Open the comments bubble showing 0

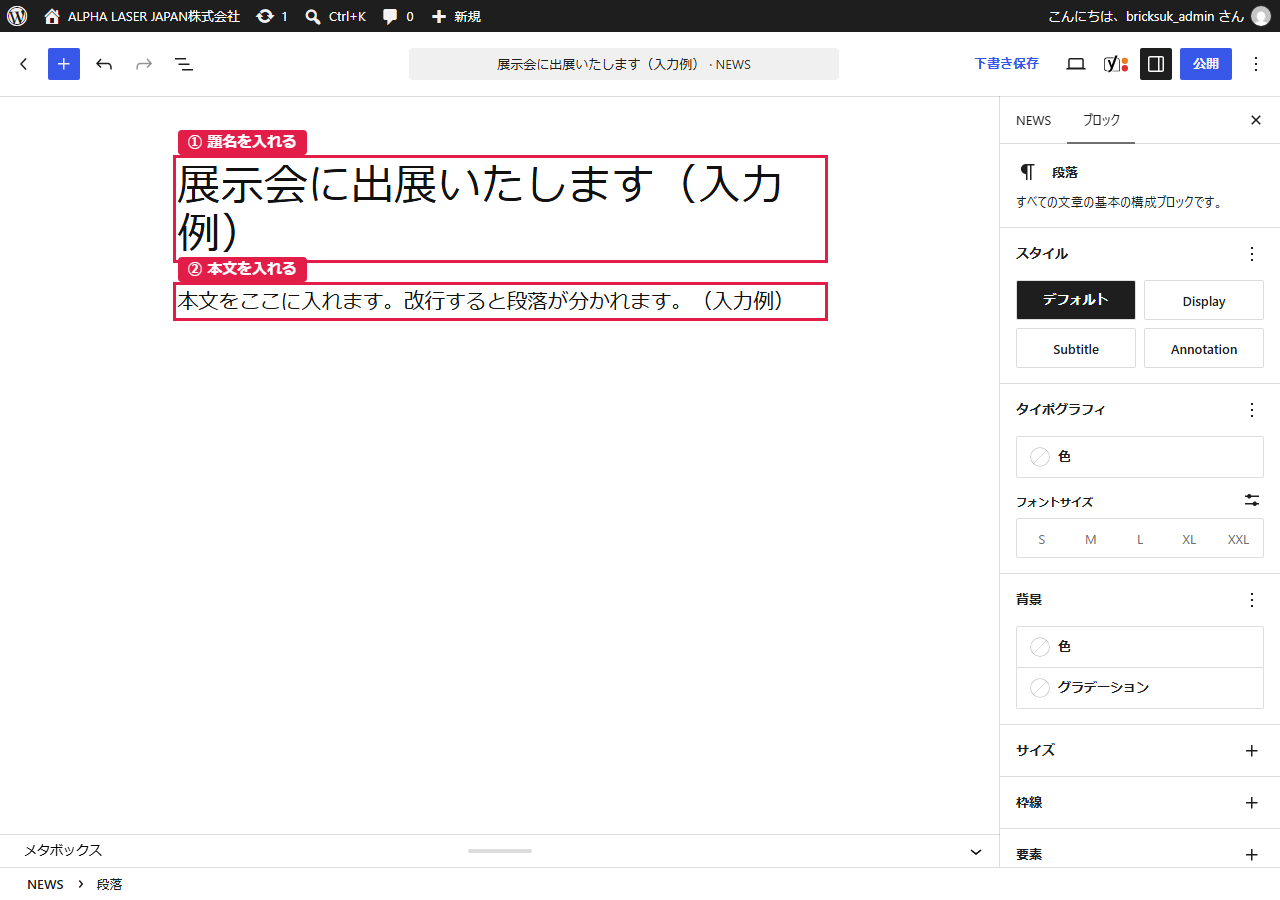tap(398, 16)
